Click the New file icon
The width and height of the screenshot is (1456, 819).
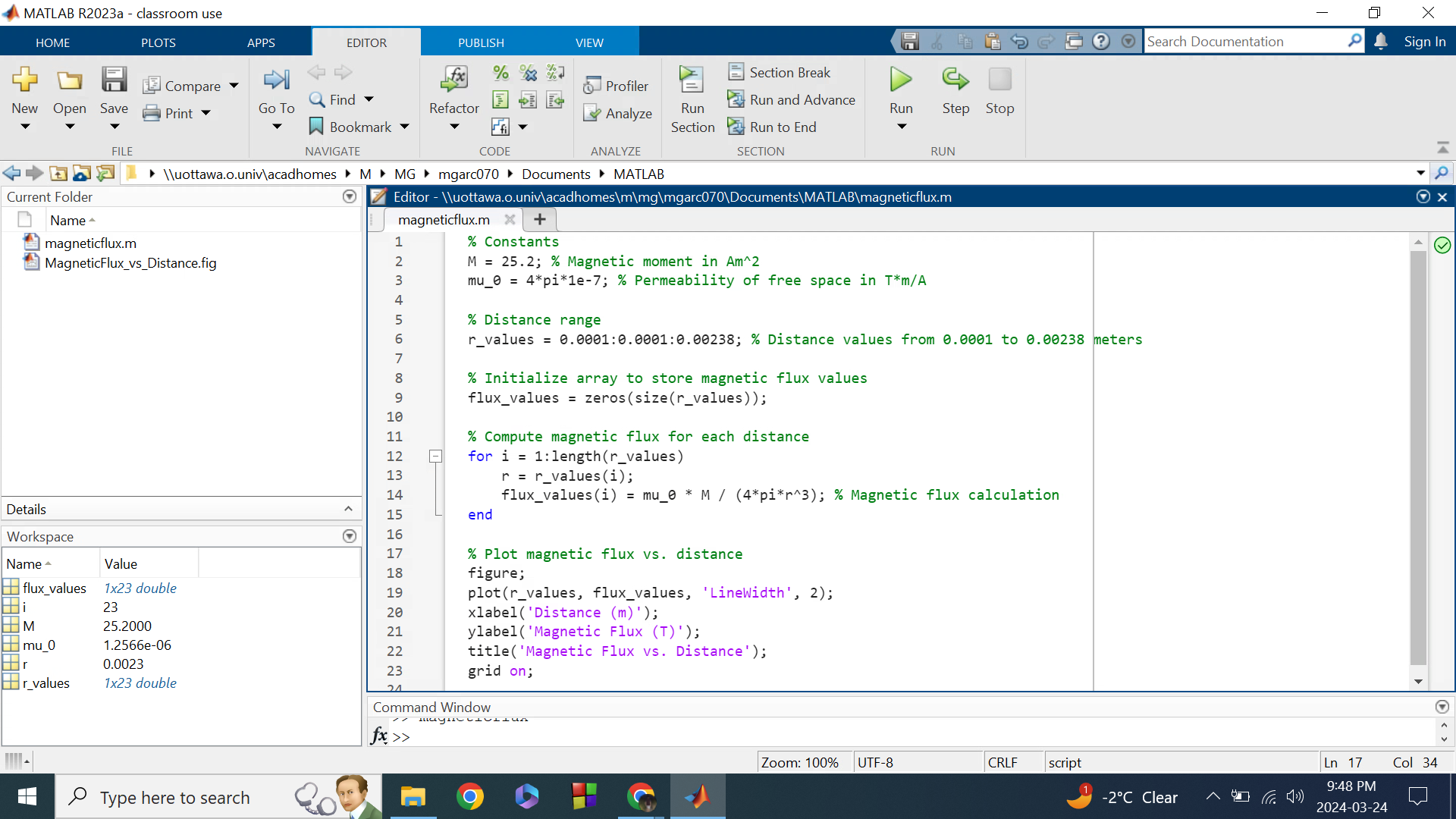point(24,80)
